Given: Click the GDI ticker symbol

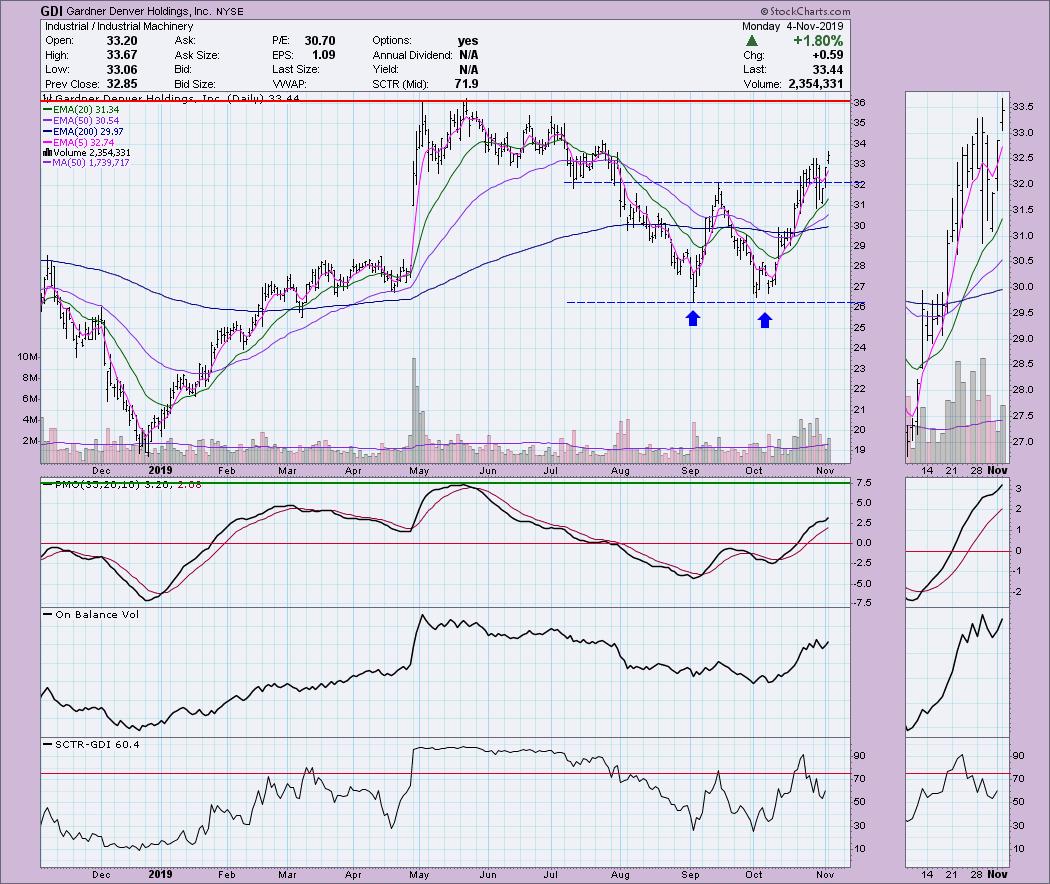Looking at the screenshot, I should click(51, 11).
